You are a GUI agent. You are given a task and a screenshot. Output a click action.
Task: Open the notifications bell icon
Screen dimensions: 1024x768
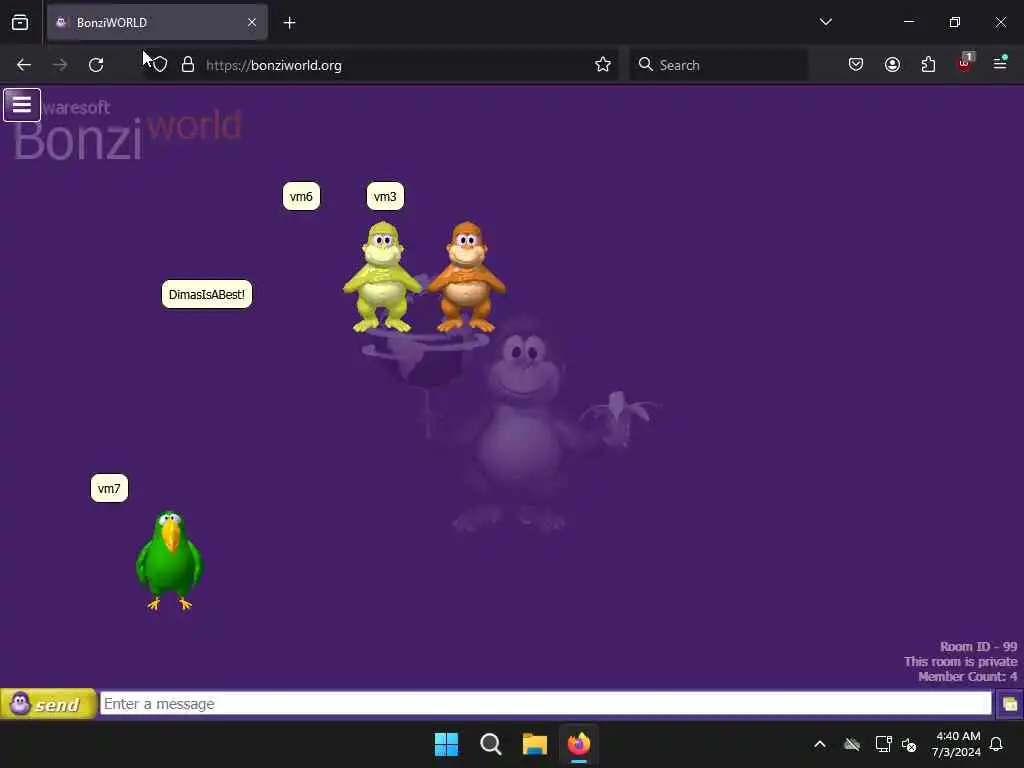997,744
